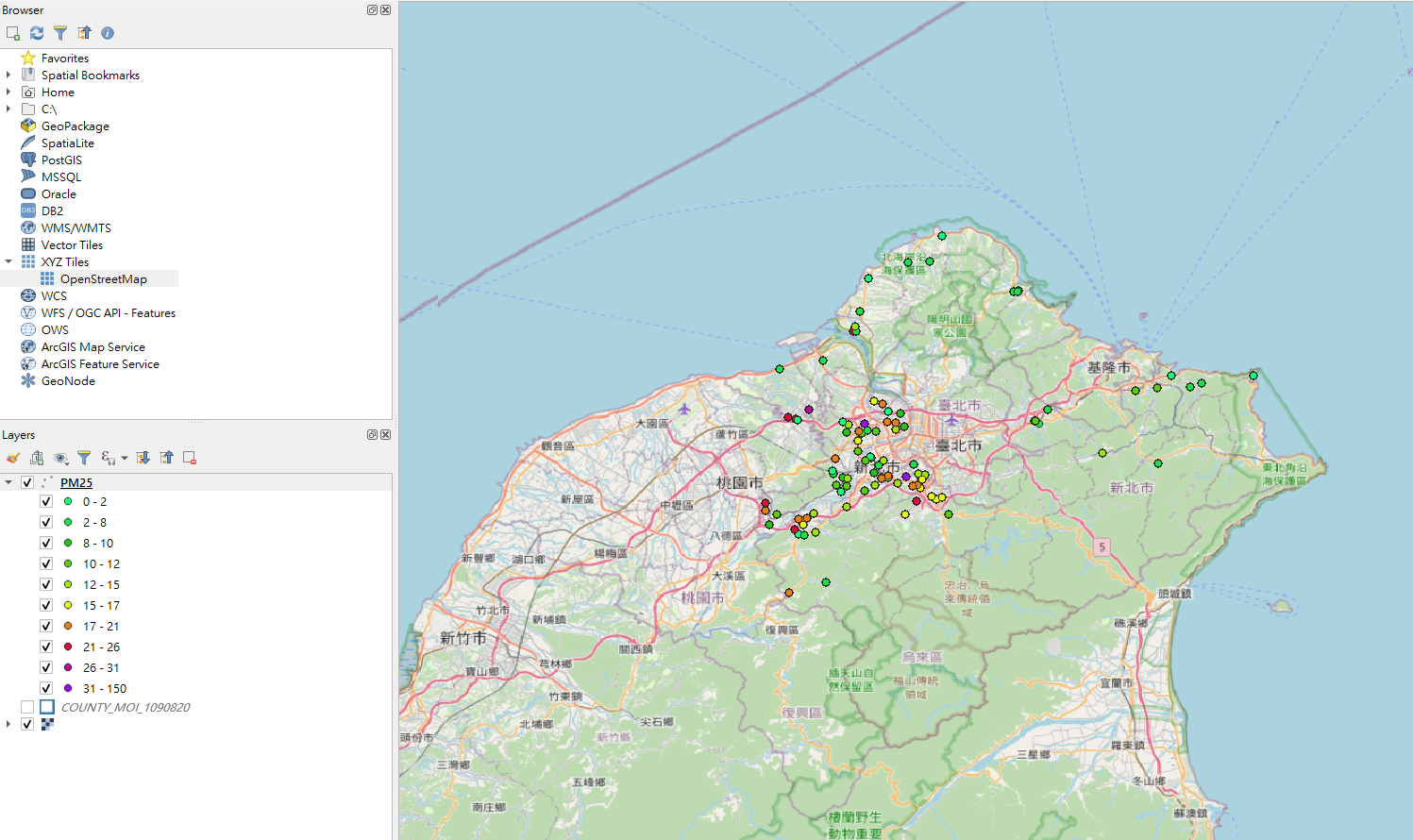Click Expand All icon in Layers toolbar
The height and width of the screenshot is (840, 1413).
click(143, 458)
